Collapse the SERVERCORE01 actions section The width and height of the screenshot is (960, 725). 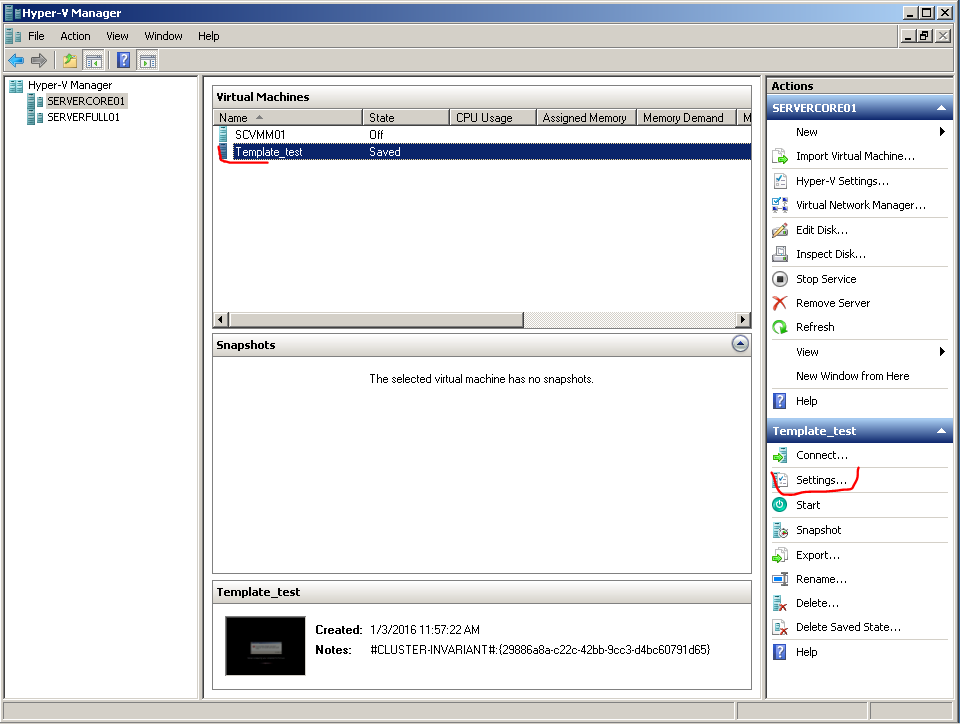tap(941, 108)
